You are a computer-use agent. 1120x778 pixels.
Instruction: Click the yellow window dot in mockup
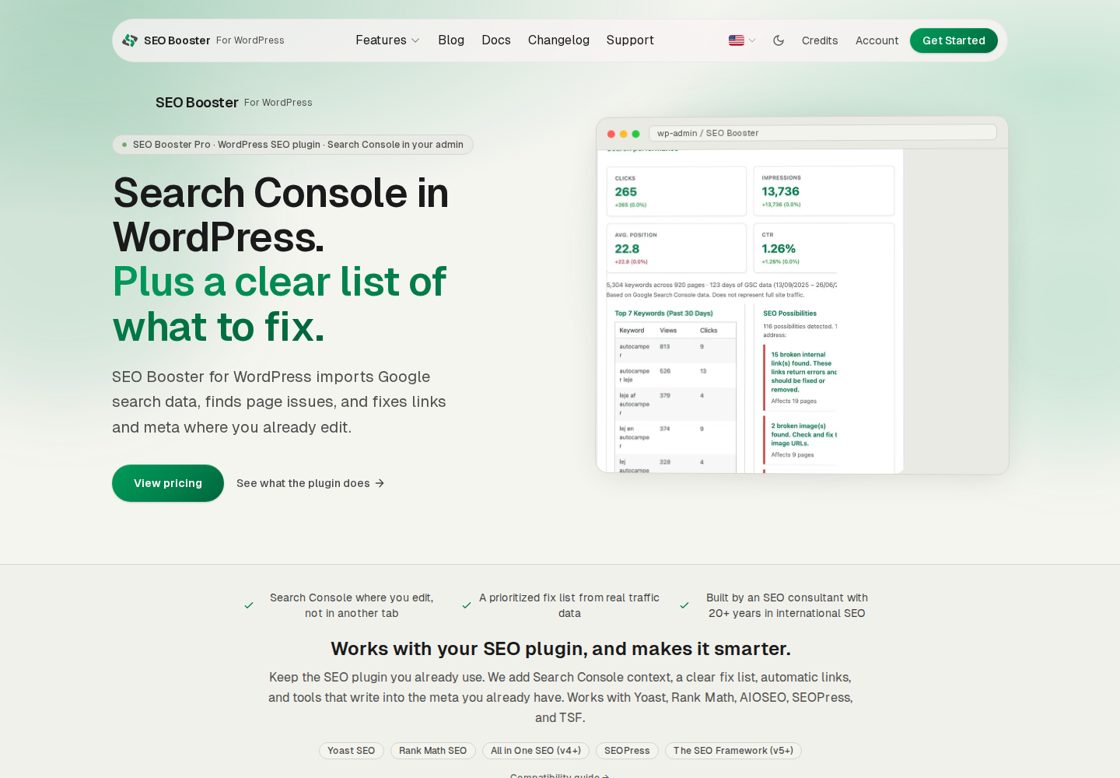click(624, 134)
